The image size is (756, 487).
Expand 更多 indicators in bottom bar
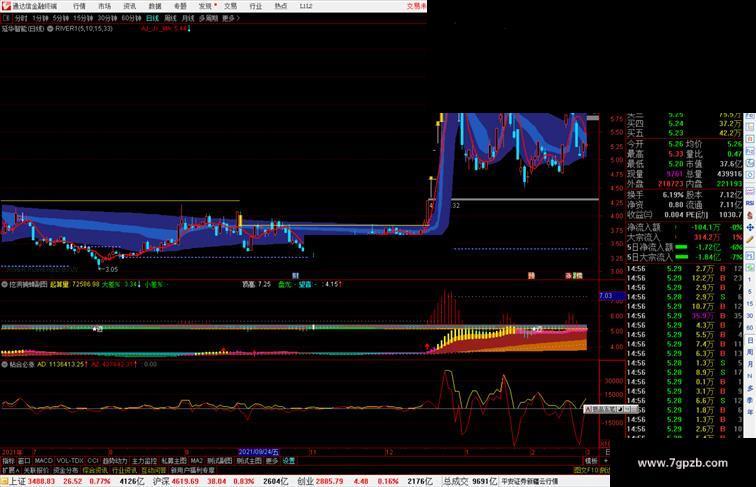click(272, 461)
